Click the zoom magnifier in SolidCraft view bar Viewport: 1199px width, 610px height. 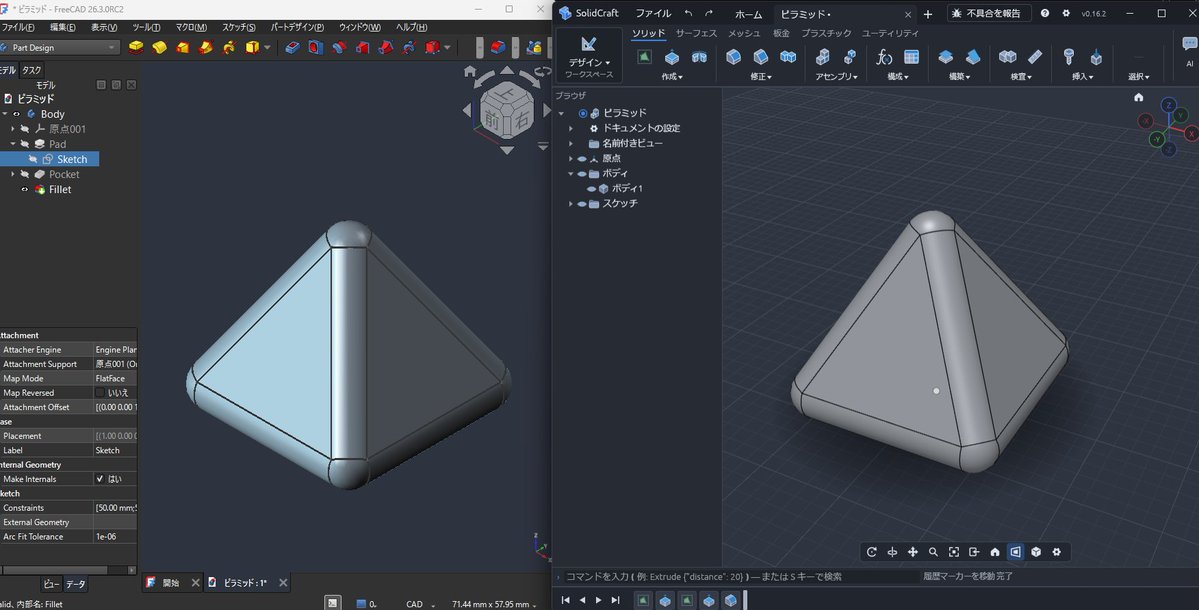(x=934, y=552)
